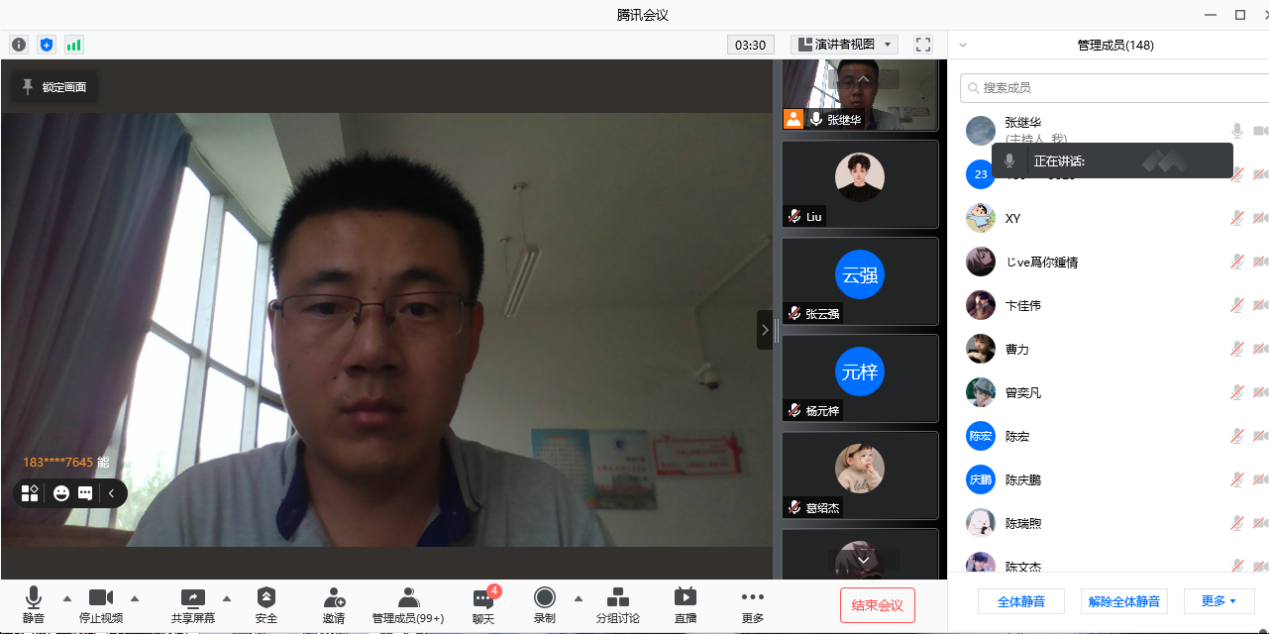Open the 邀请 invite dialog
This screenshot has width=1269, height=634.
[x=334, y=605]
